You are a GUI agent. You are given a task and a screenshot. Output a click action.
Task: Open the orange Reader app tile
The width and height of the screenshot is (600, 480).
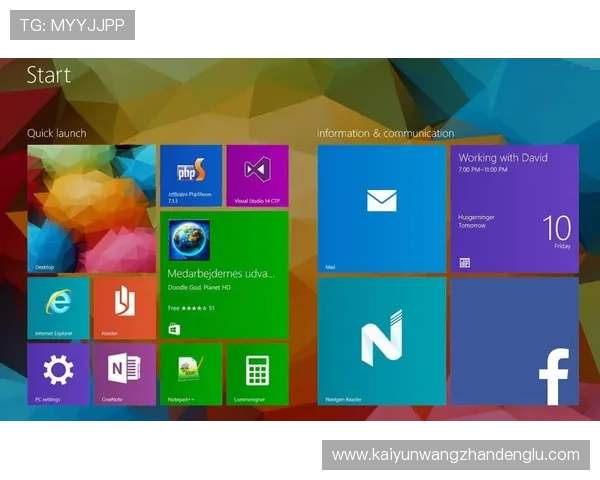124,307
